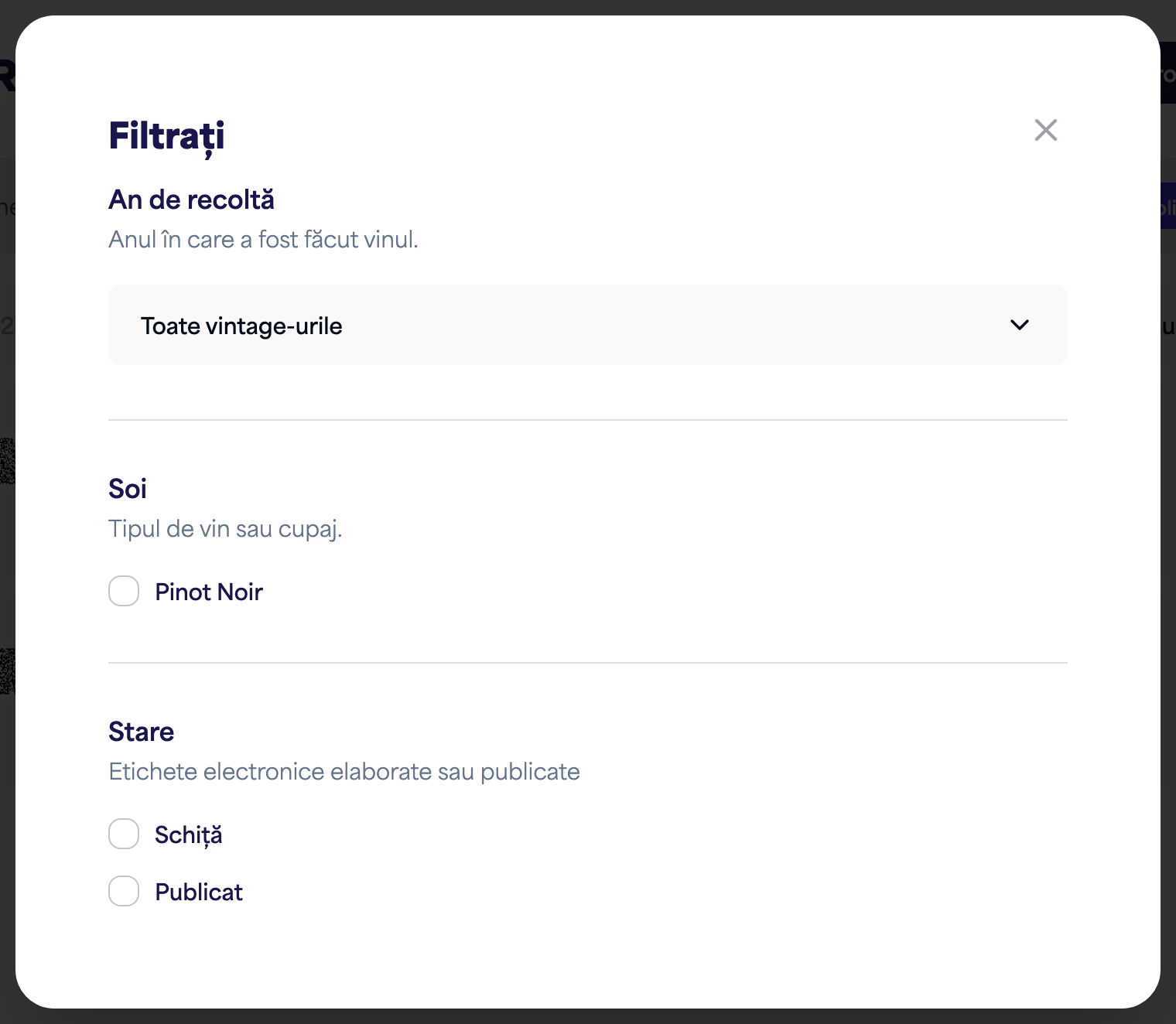Click the Schiță label text
This screenshot has width=1176, height=1024.
188,835
